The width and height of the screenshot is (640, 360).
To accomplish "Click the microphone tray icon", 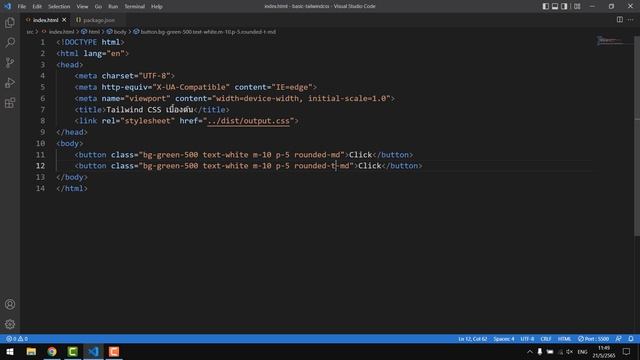I will [x=540, y=352].
